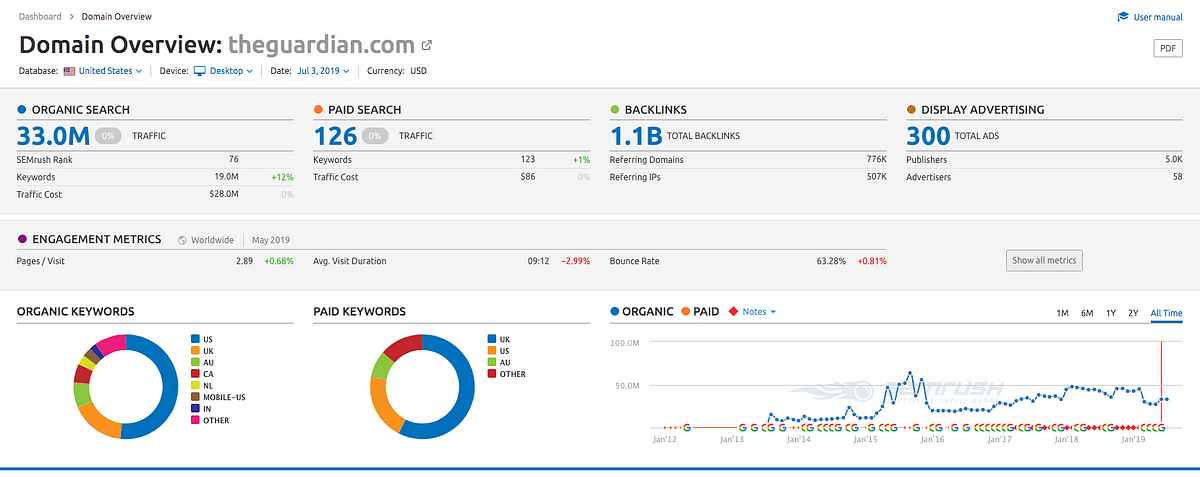The image size is (1200, 477).
Task: Click the Paid Search 0% badge
Action: (376, 135)
